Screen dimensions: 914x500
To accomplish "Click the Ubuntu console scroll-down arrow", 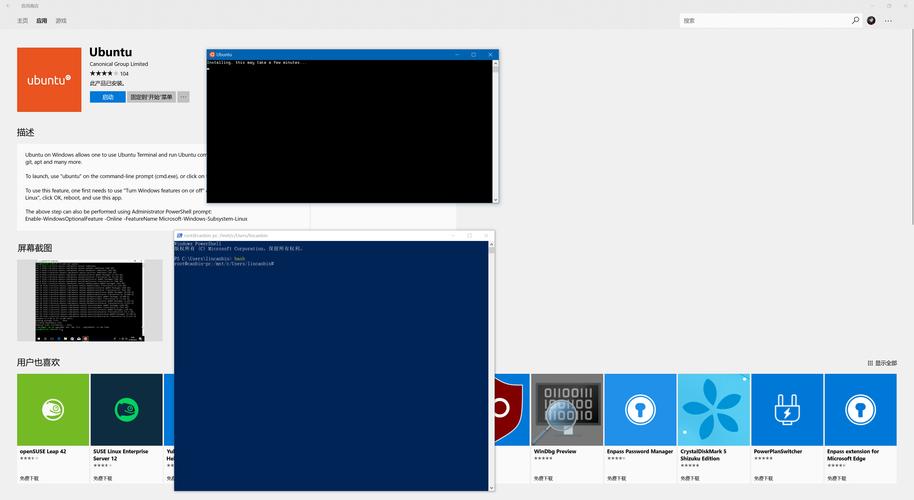I will tap(495, 200).
